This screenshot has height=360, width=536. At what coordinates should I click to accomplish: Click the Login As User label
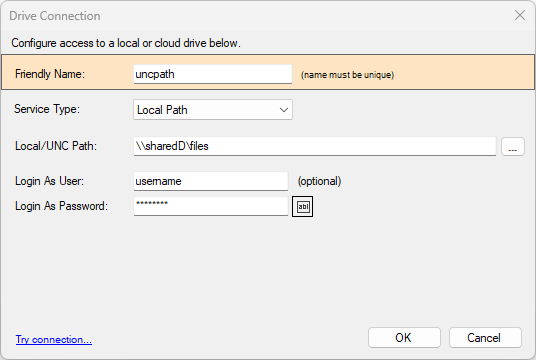click(49, 181)
